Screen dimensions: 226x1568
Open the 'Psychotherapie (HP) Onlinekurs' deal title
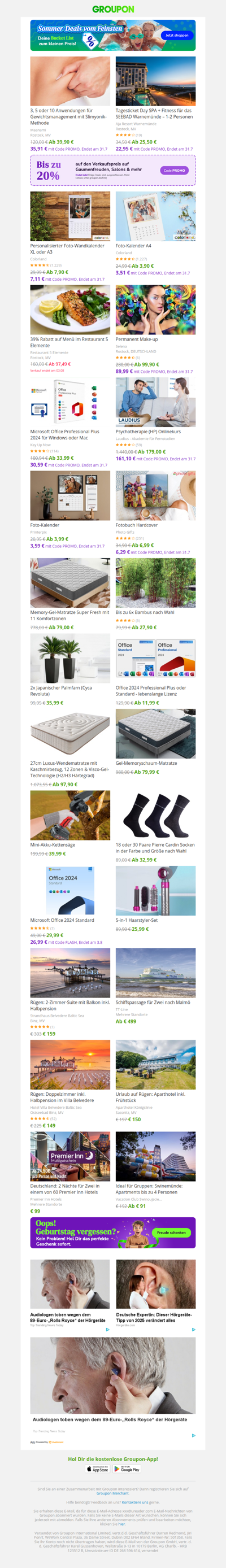148,432
